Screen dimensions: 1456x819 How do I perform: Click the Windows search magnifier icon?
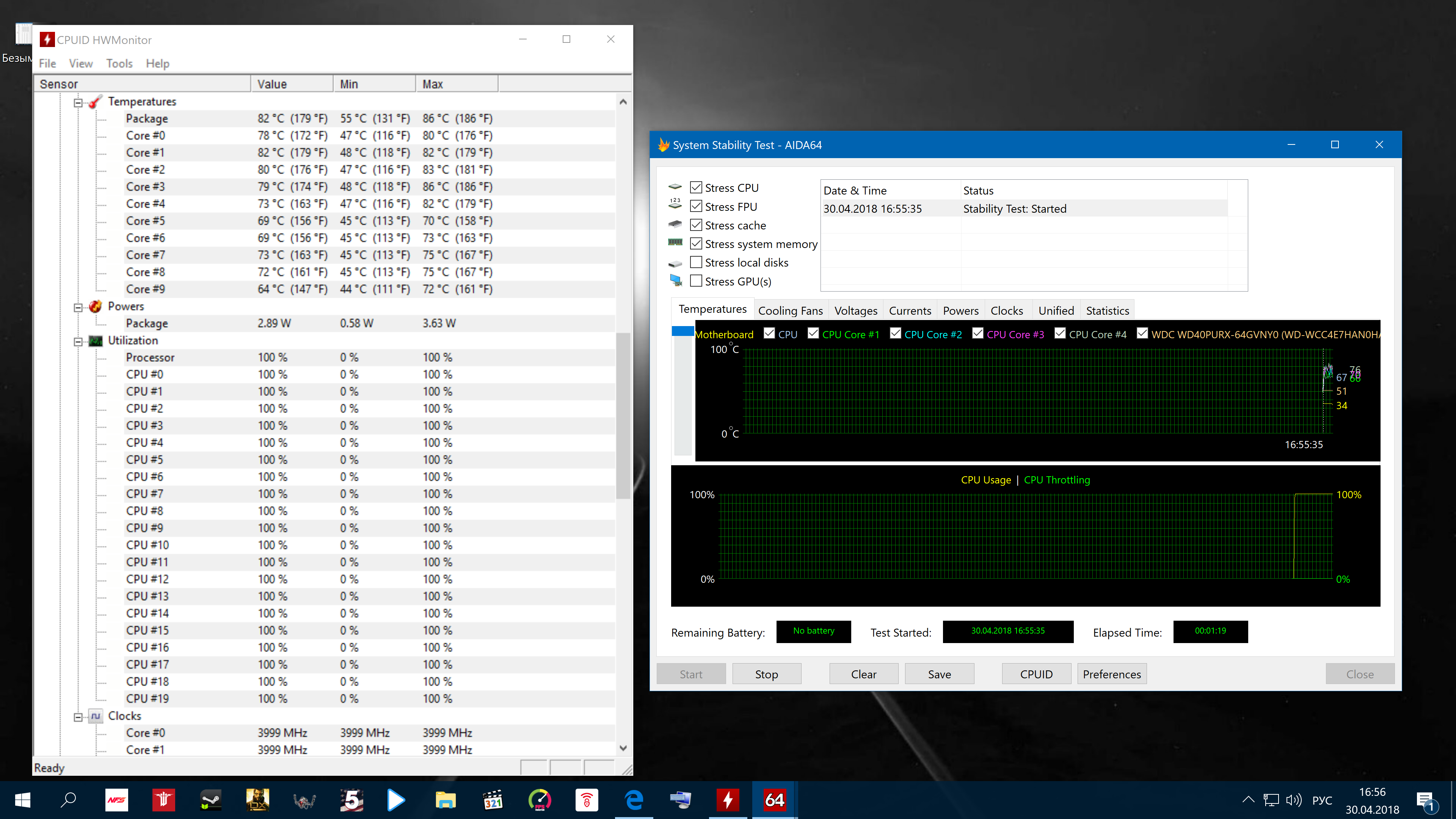pos(68,800)
